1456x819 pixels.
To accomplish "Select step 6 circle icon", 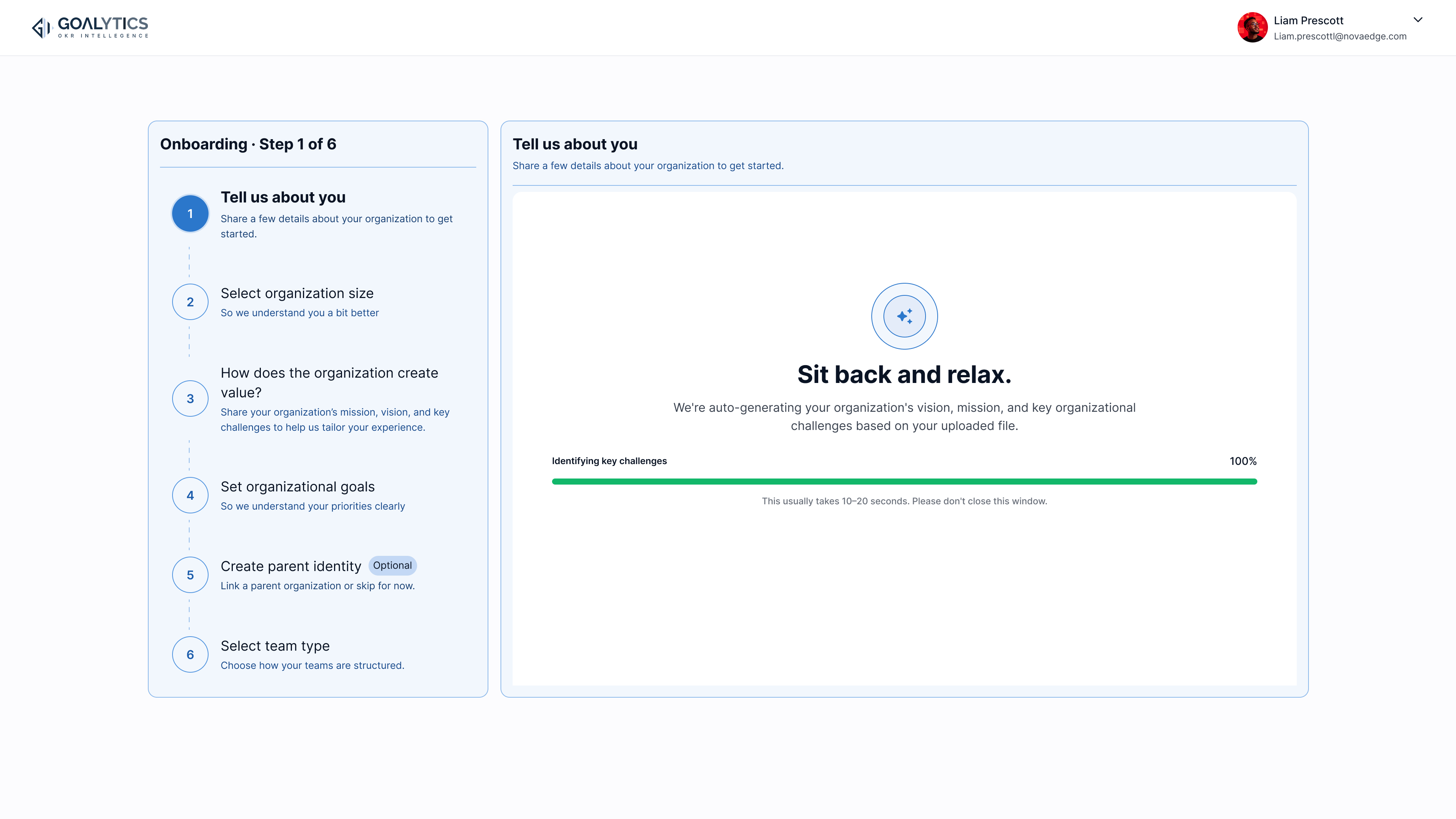I will click(190, 654).
